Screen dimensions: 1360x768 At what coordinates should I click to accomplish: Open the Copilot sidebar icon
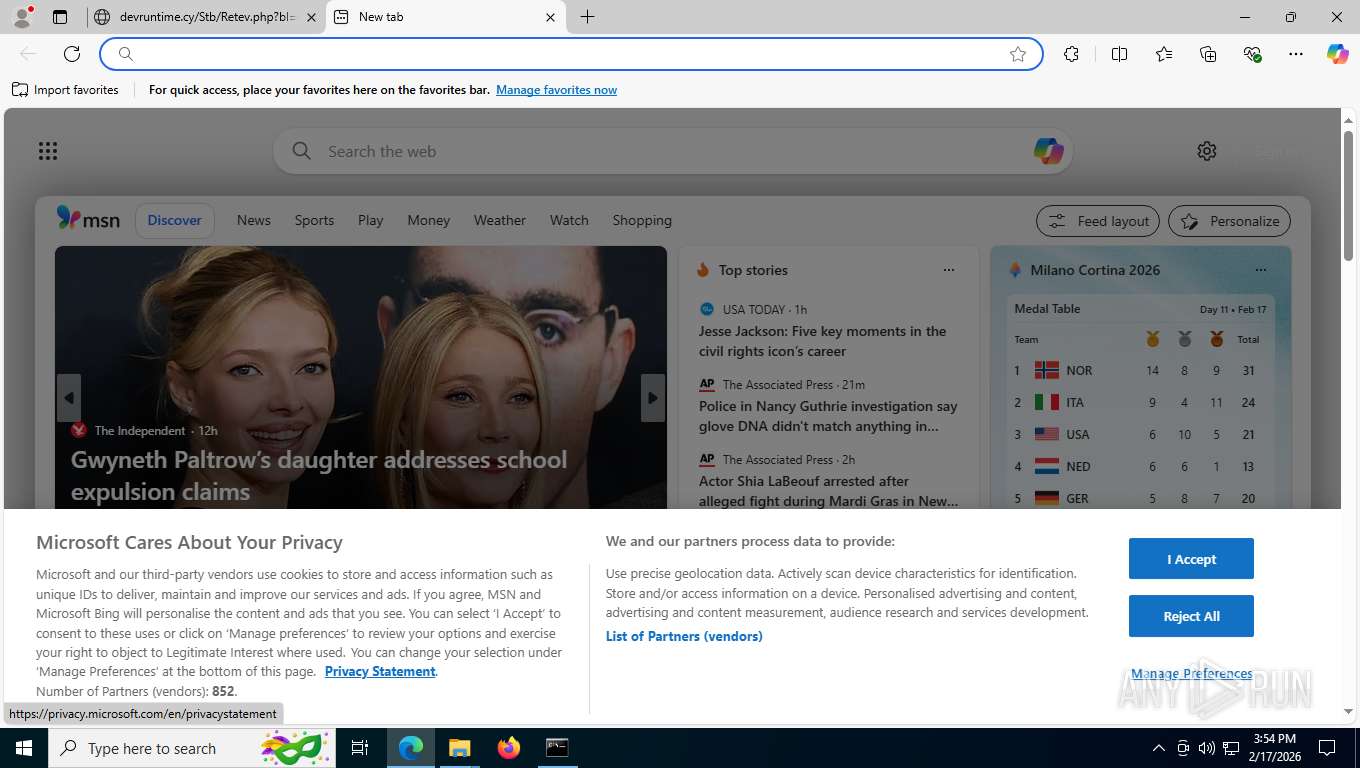pyautogui.click(x=1337, y=54)
